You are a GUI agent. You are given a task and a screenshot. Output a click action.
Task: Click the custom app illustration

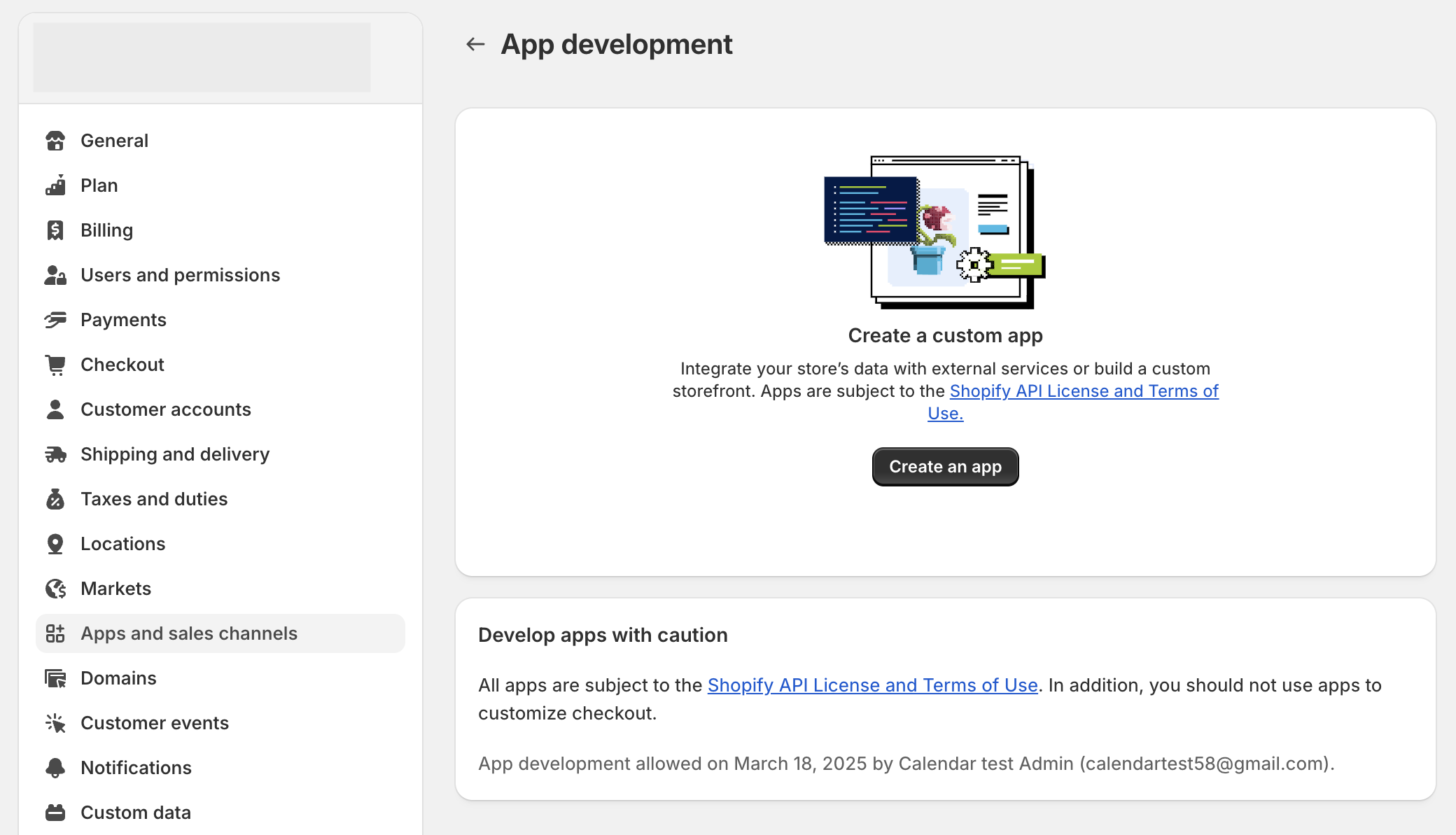[935, 232]
